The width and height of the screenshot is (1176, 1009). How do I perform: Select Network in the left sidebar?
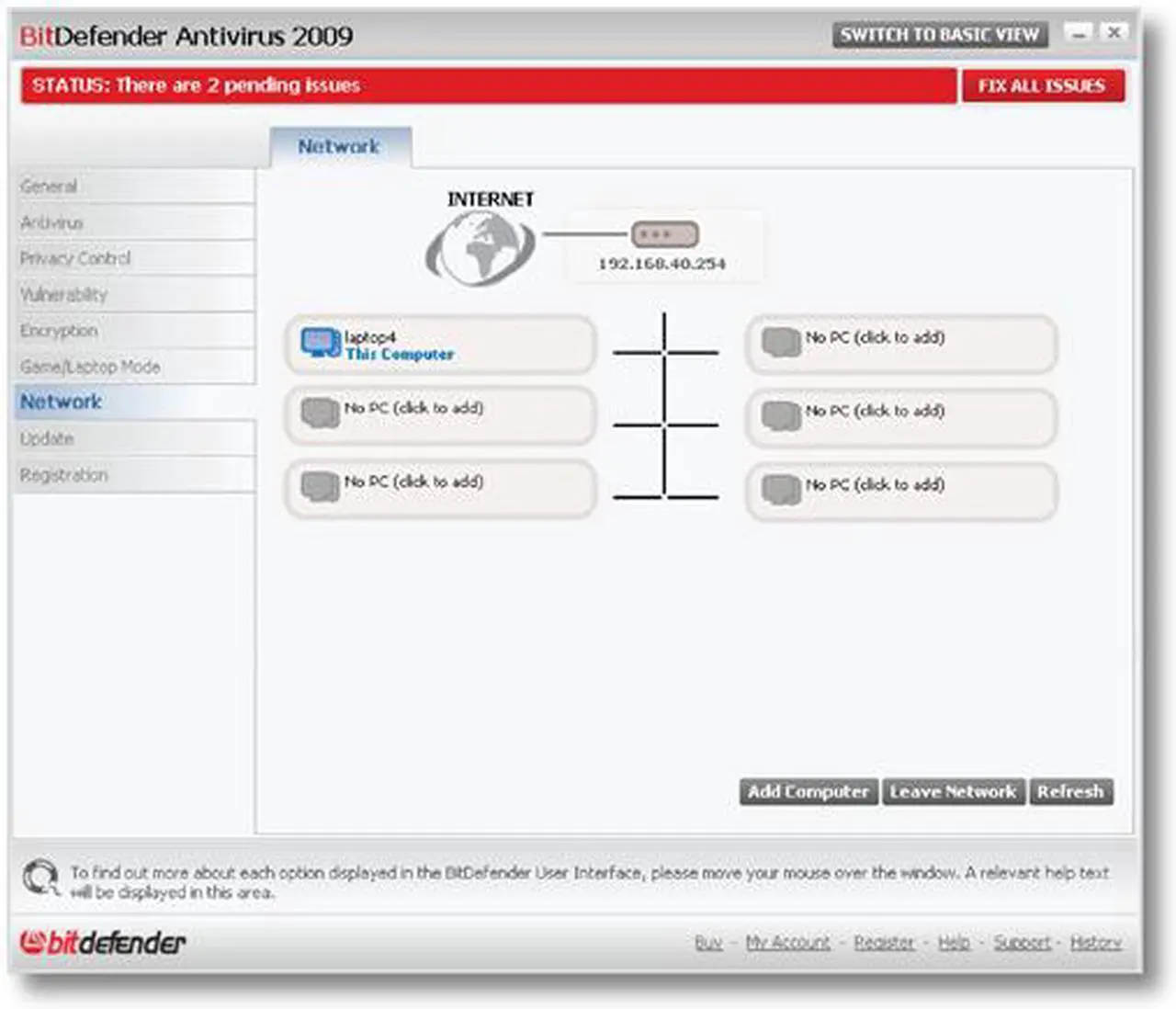click(x=134, y=402)
